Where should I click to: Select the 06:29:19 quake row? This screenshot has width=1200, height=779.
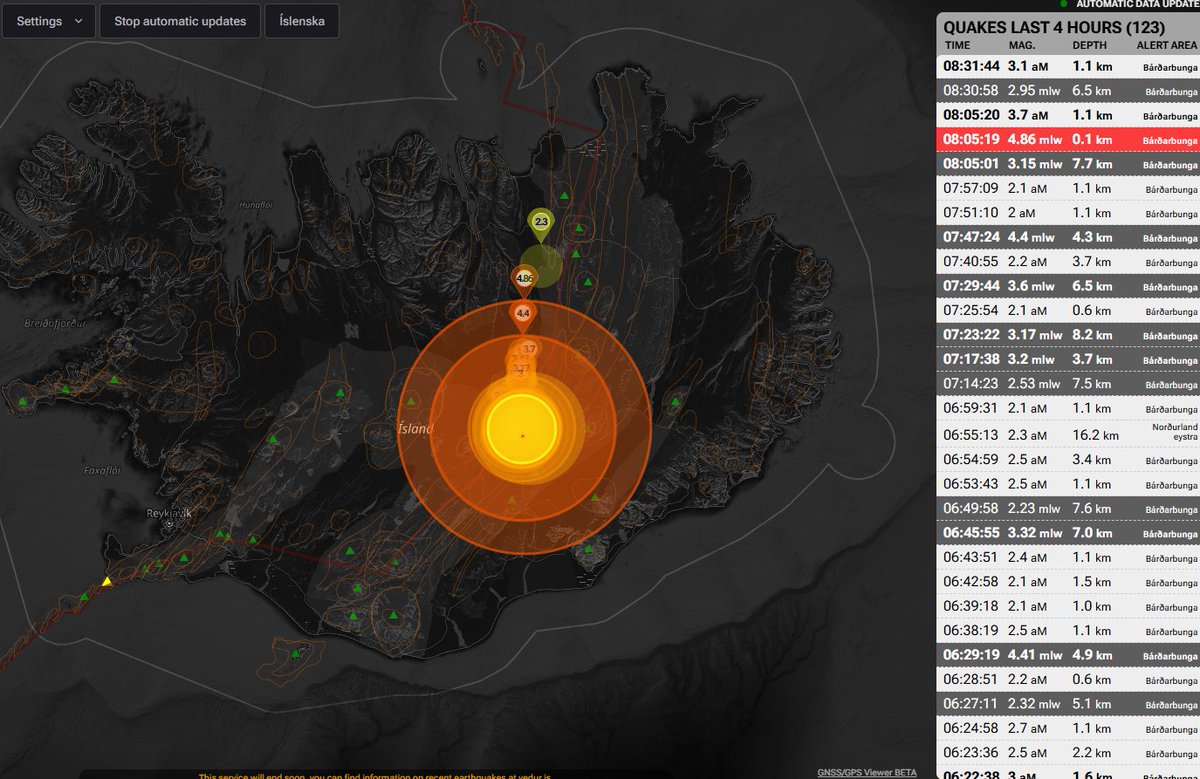(1067, 655)
